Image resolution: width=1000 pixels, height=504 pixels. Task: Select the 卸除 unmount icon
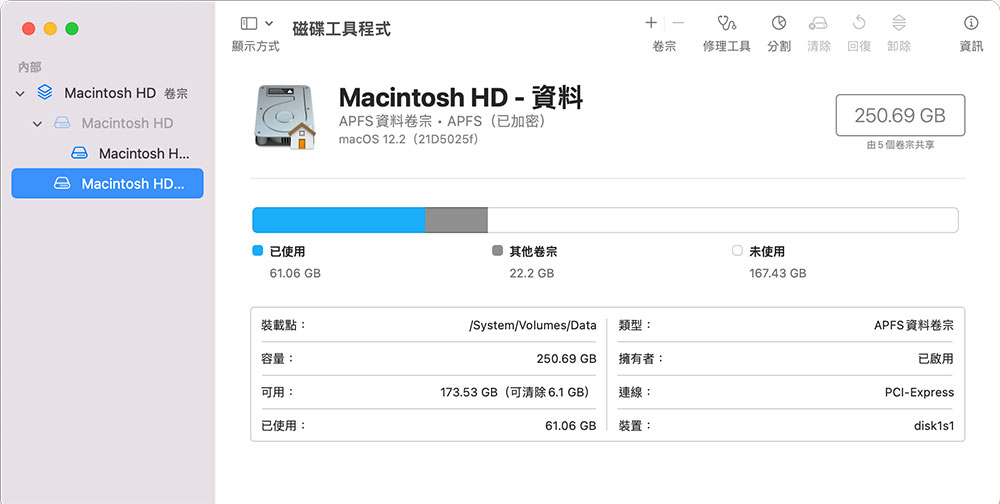coord(899,23)
